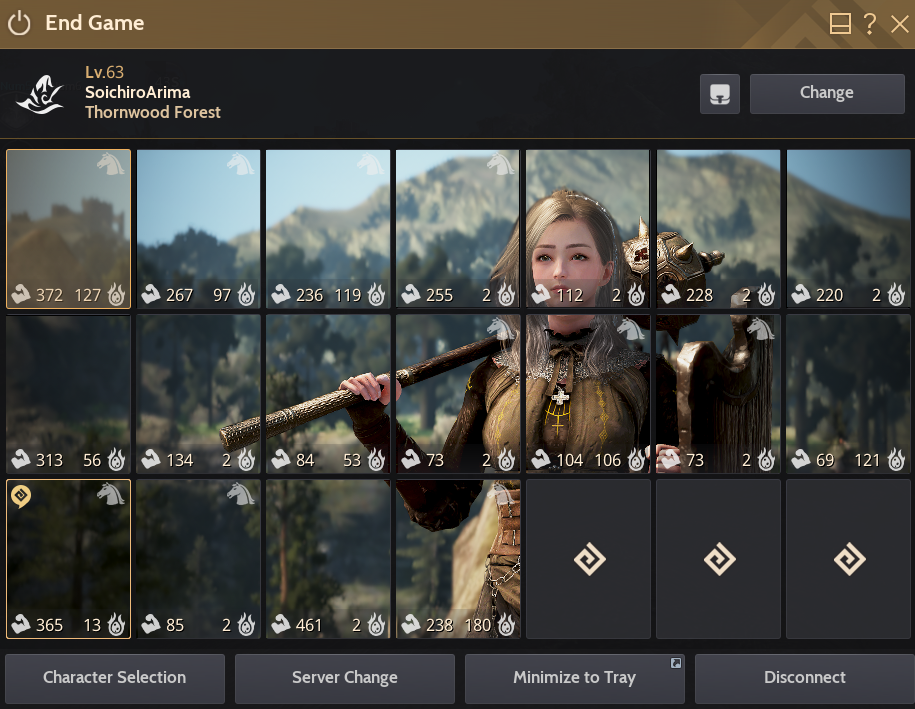Click the energy flame icon next to 127

point(116,294)
